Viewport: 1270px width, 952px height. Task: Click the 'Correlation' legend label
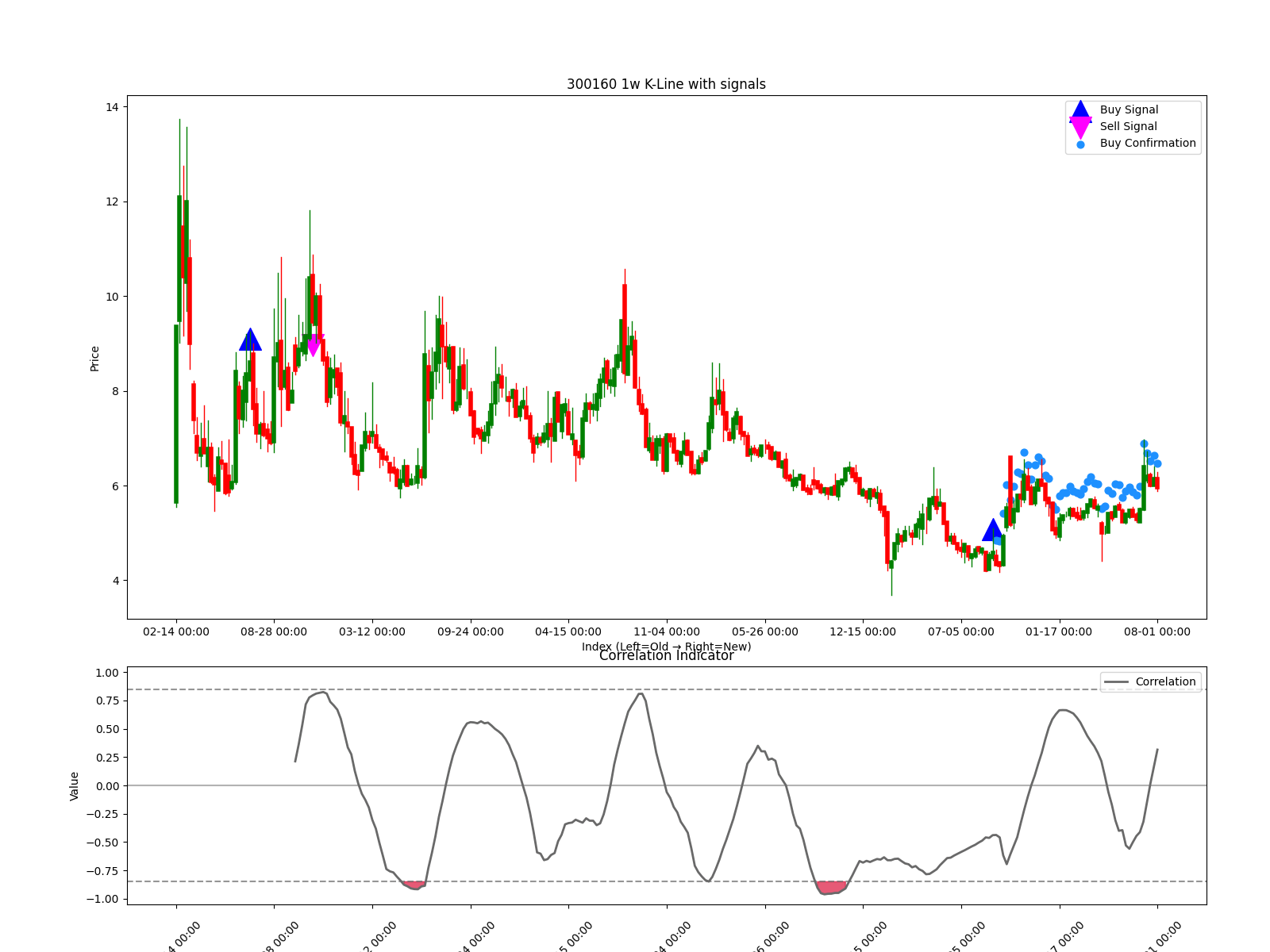[1165, 682]
